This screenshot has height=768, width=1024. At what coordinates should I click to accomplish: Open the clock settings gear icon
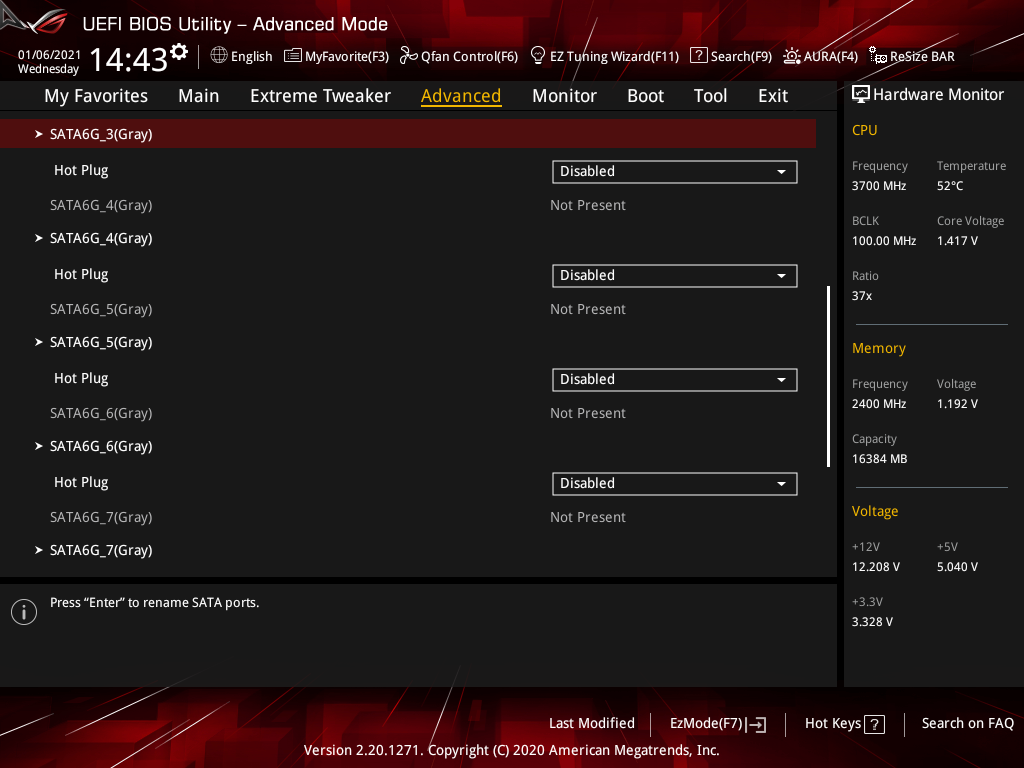pyautogui.click(x=179, y=52)
